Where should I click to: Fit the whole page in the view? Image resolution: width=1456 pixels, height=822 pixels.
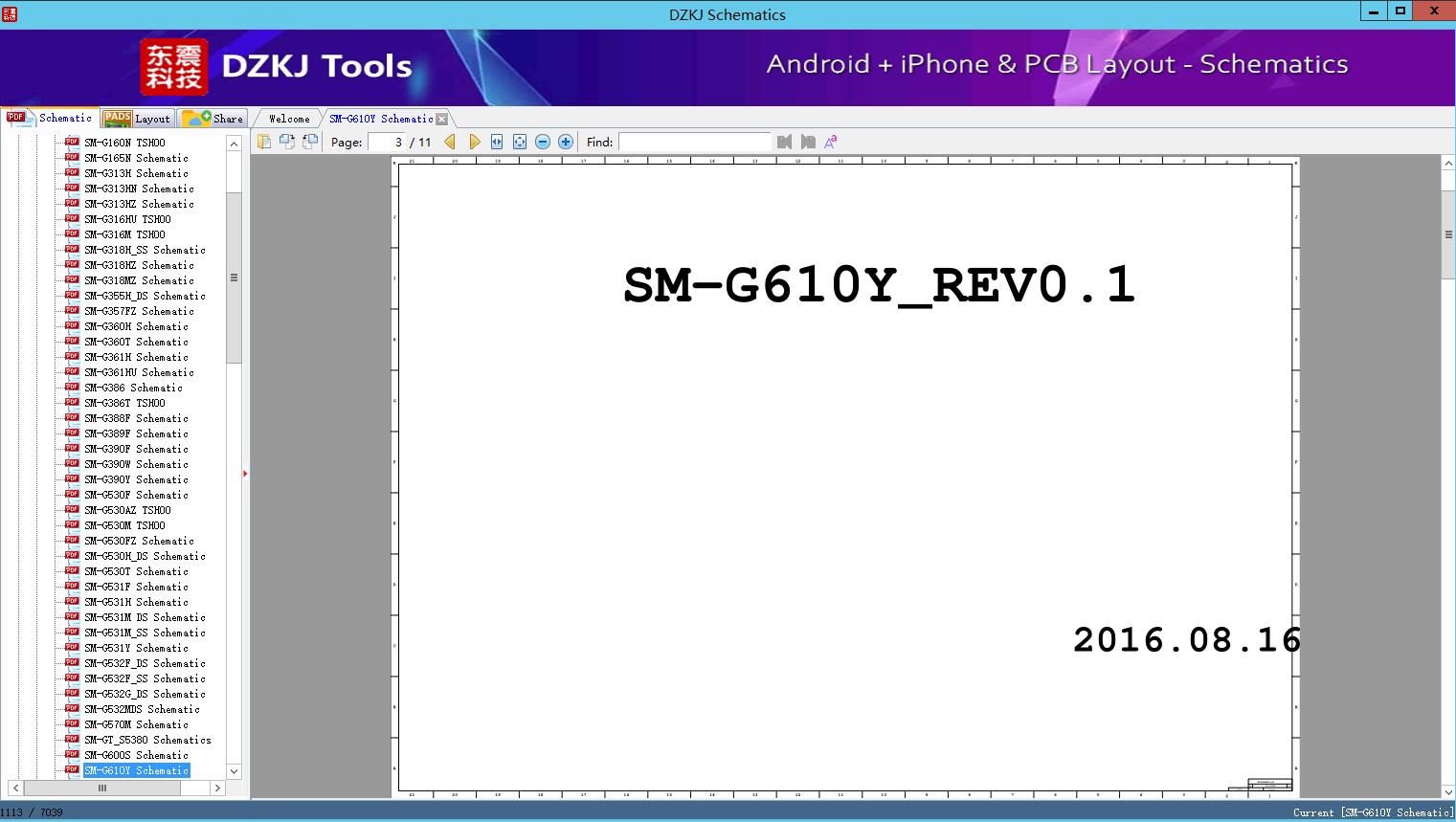pyautogui.click(x=520, y=142)
